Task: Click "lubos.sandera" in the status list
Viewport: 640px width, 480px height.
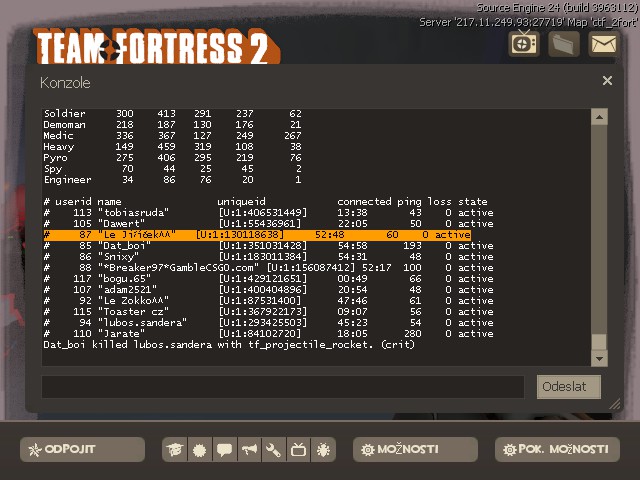Action: (142, 323)
